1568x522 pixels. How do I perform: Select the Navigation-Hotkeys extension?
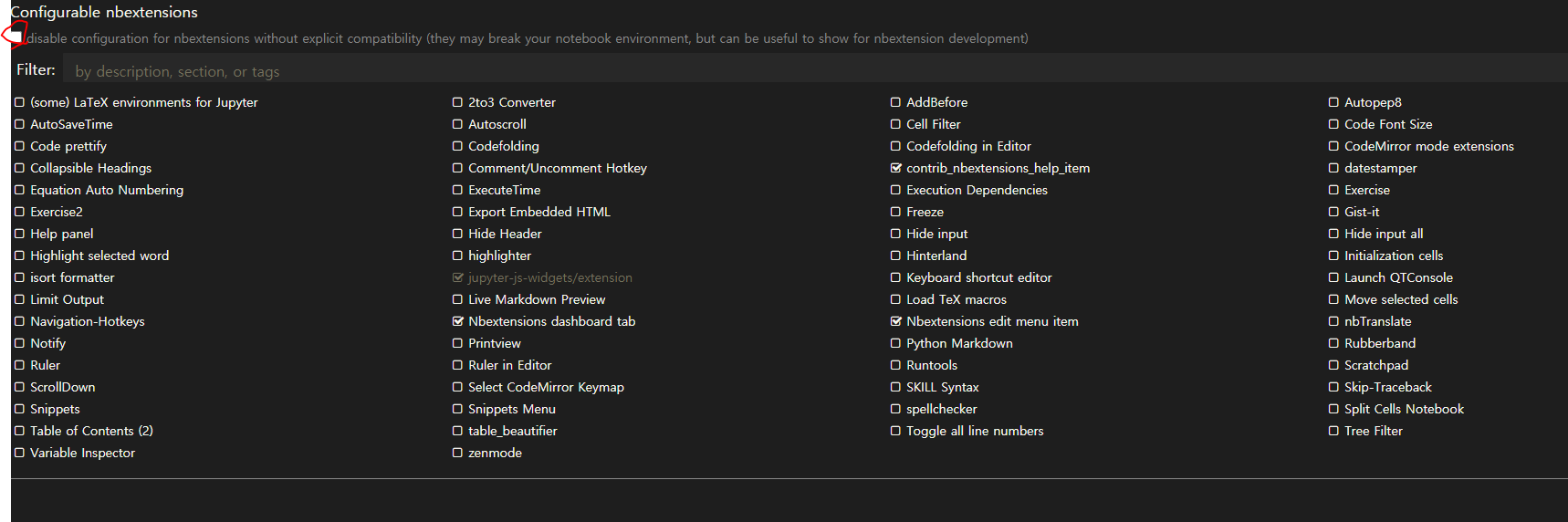coord(88,321)
